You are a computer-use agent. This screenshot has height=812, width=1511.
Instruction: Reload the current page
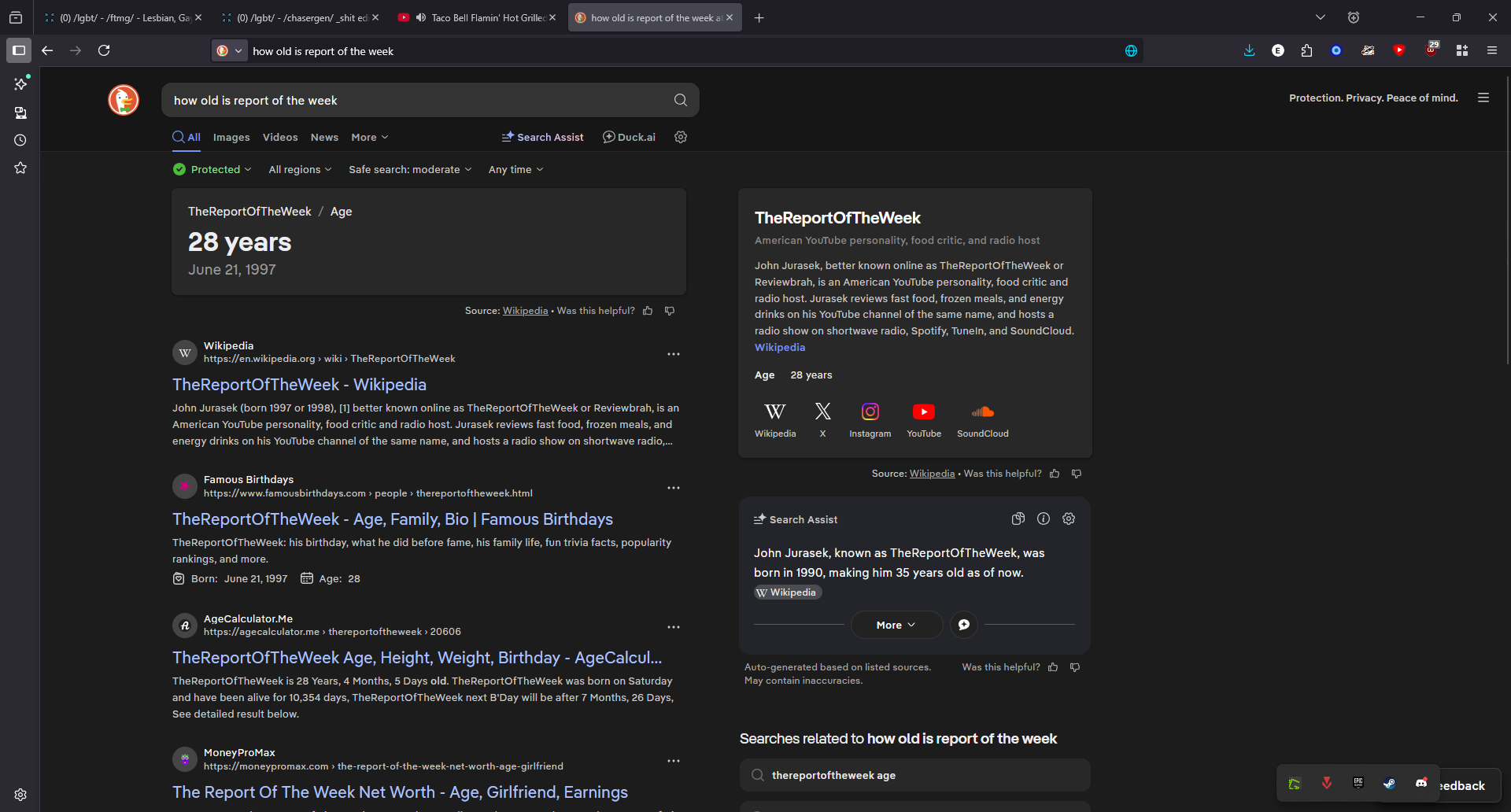104,50
